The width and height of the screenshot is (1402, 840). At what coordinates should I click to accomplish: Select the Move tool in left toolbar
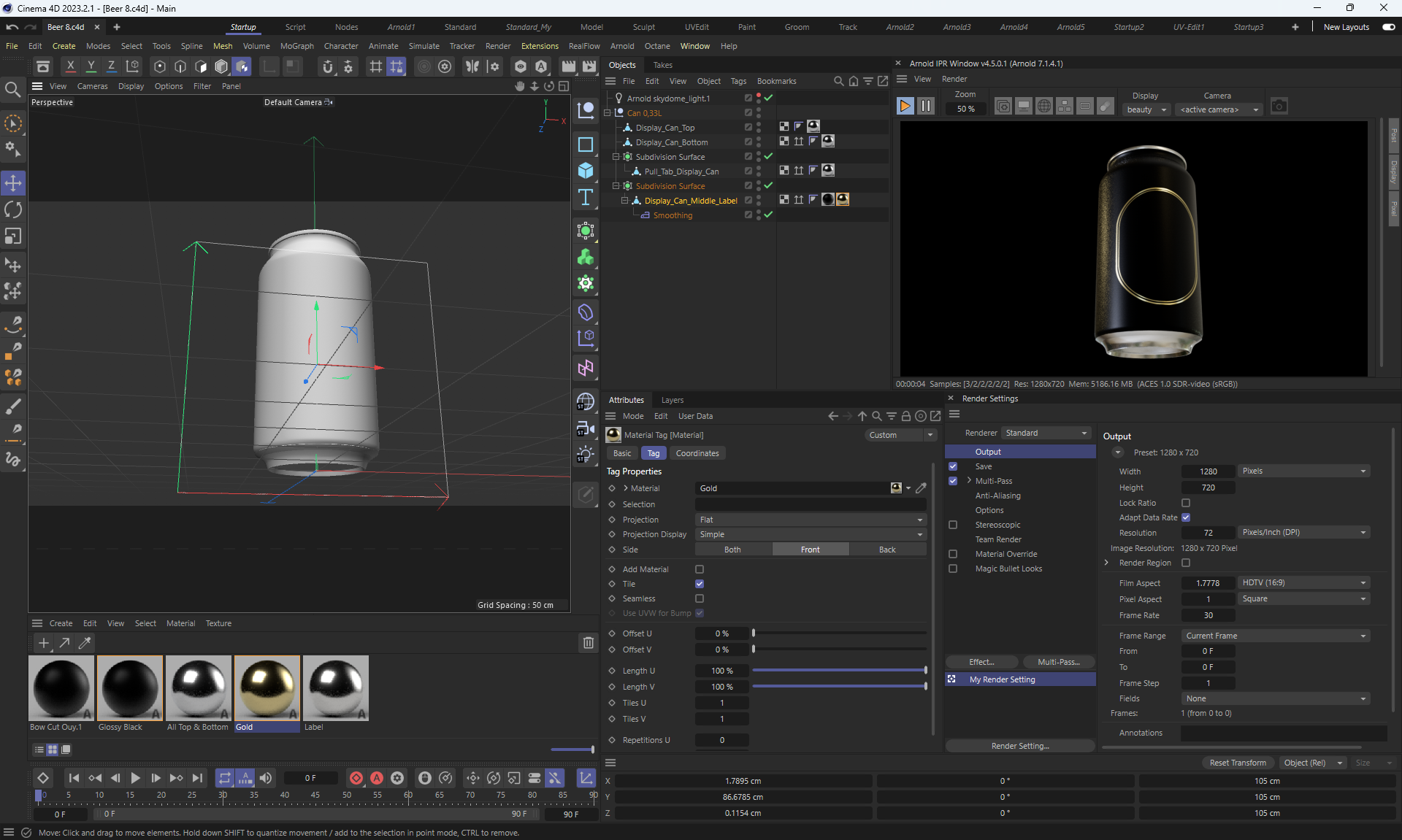(x=13, y=183)
